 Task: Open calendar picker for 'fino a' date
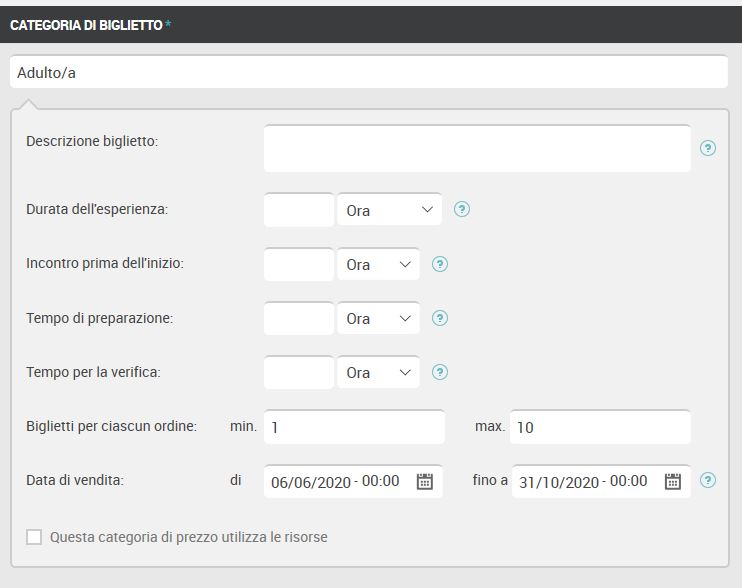672,482
